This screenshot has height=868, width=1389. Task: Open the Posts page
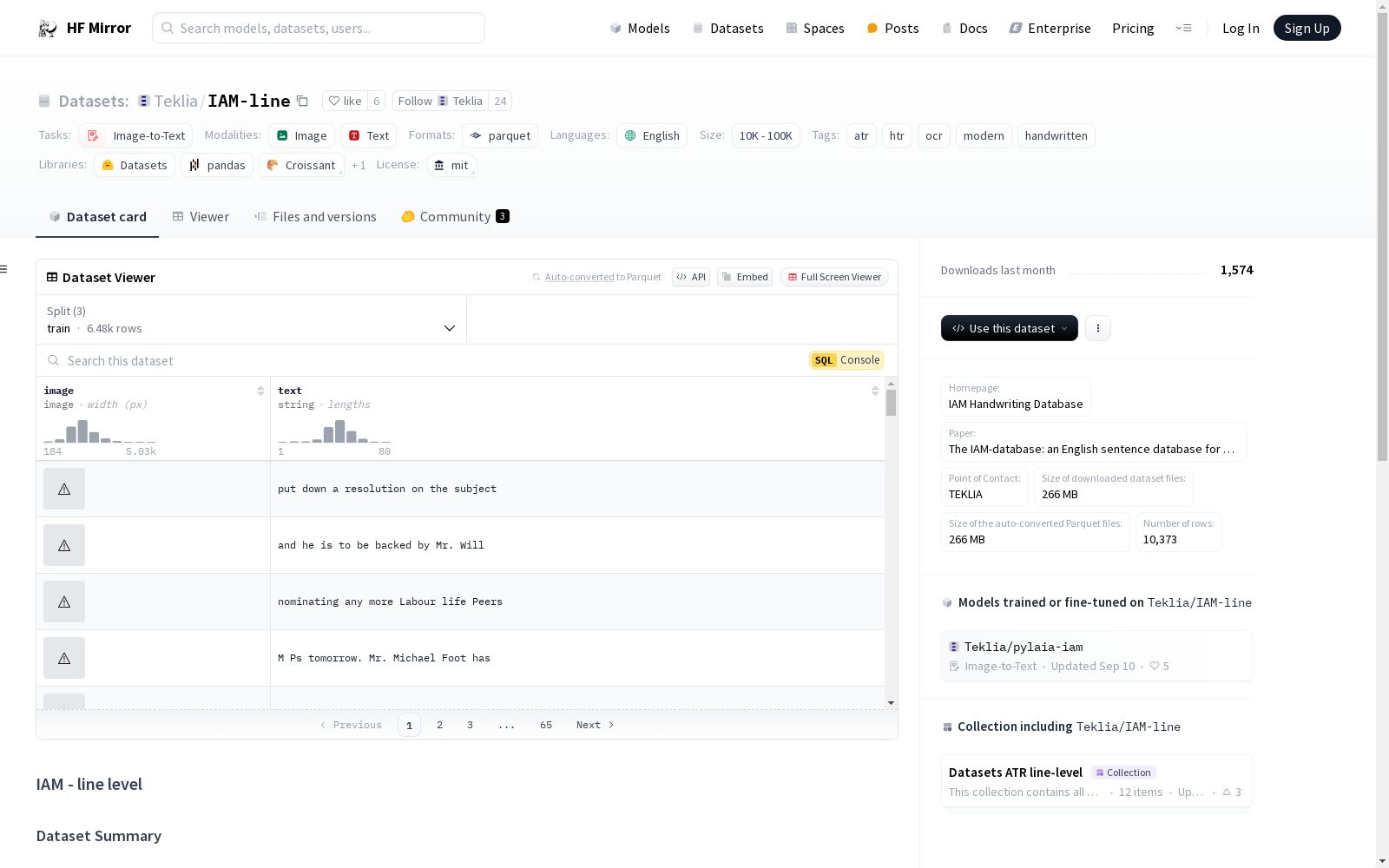[x=892, y=28]
